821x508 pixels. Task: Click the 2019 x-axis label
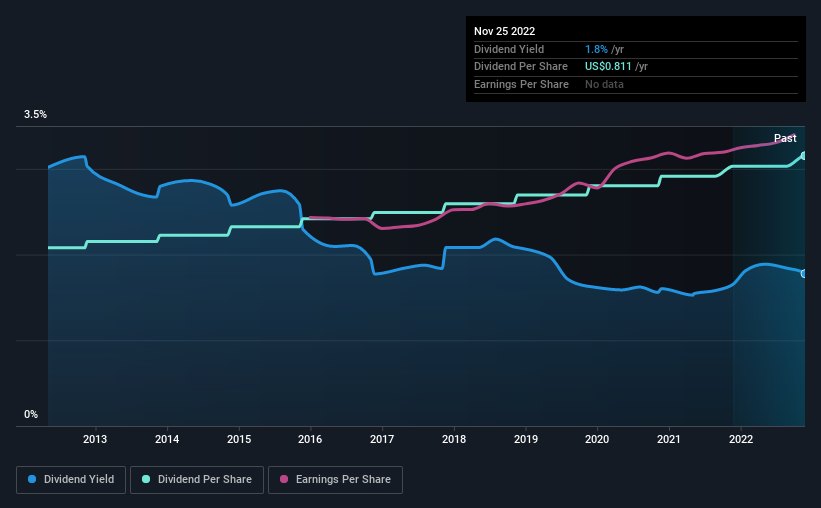coord(526,439)
